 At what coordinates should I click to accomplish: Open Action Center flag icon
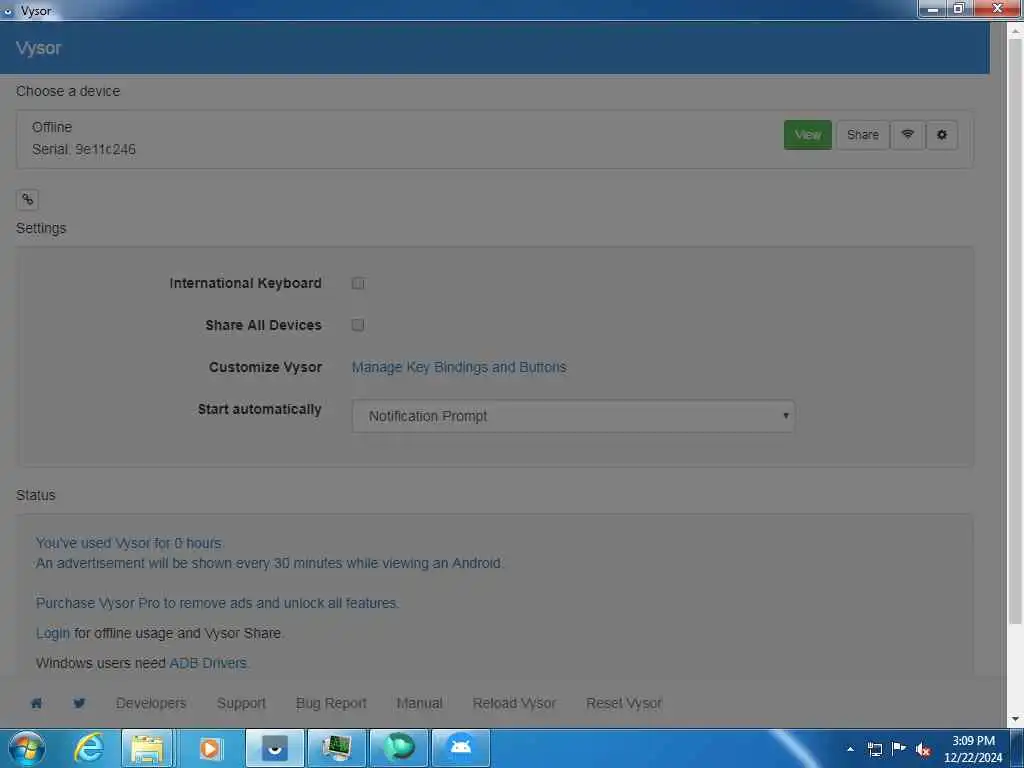point(899,749)
